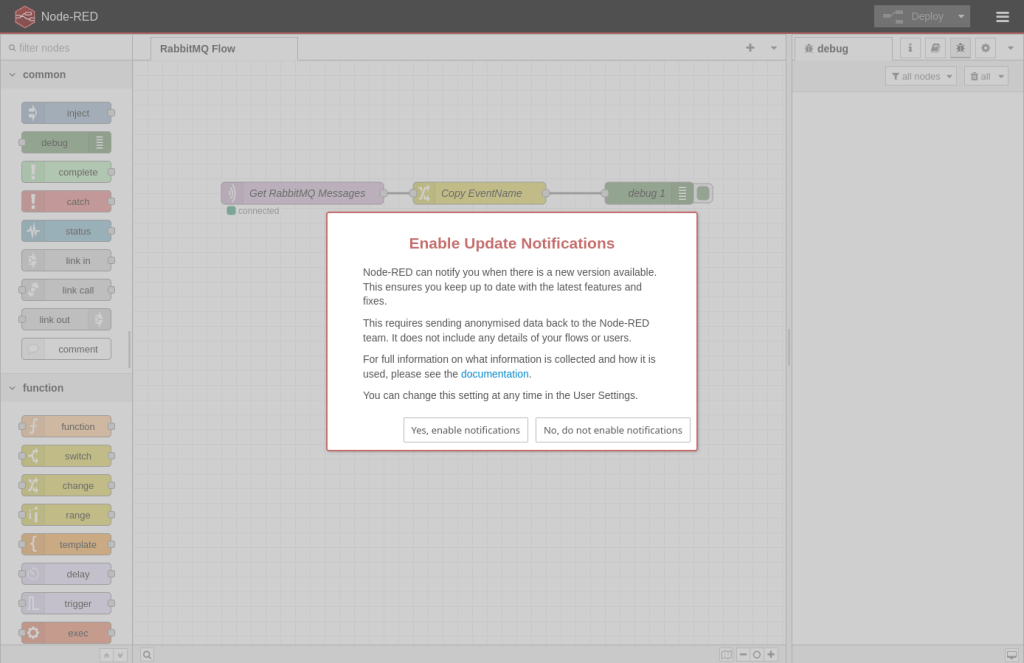Collapse the function palette category
Viewport: 1024px width, 663px height.
tap(13, 388)
